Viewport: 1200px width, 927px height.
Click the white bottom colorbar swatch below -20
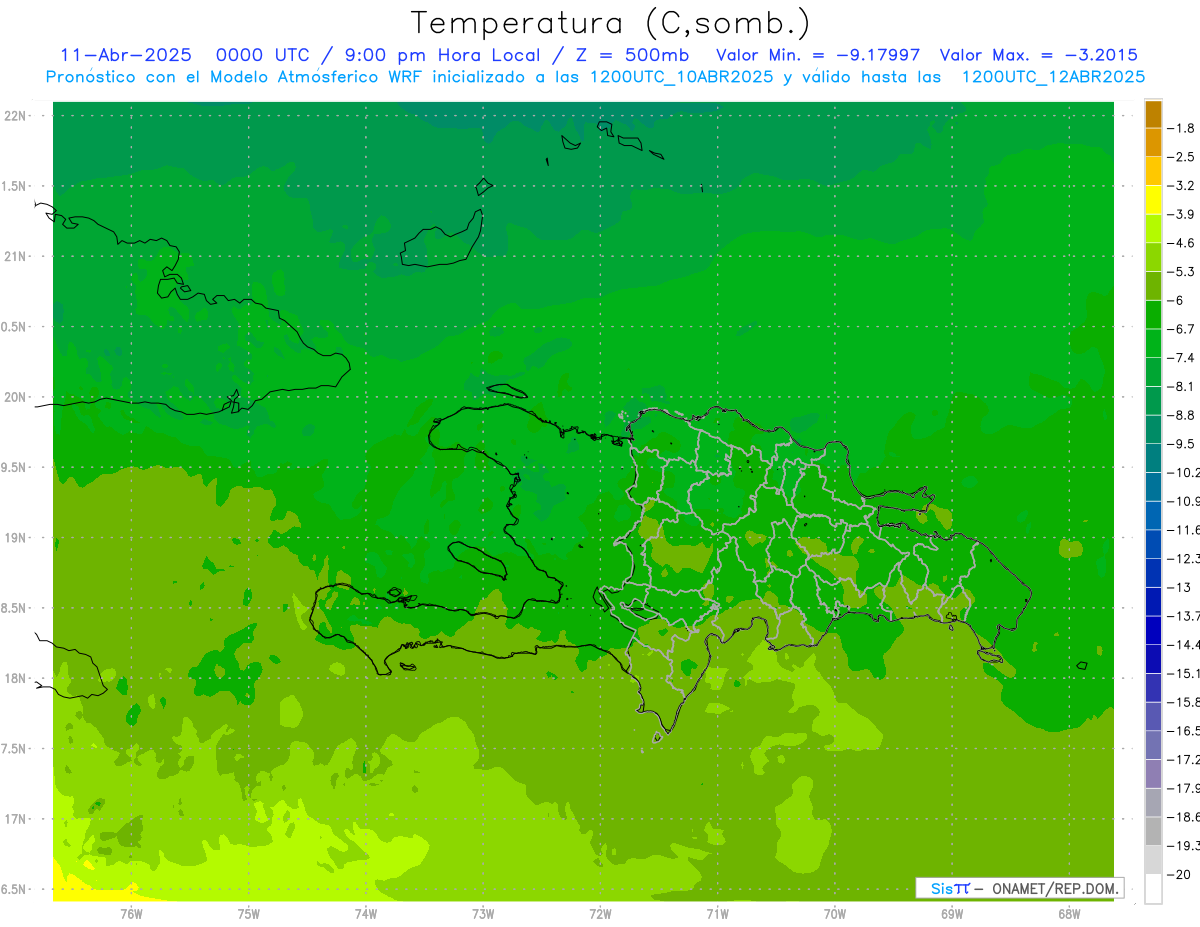pos(1153,889)
